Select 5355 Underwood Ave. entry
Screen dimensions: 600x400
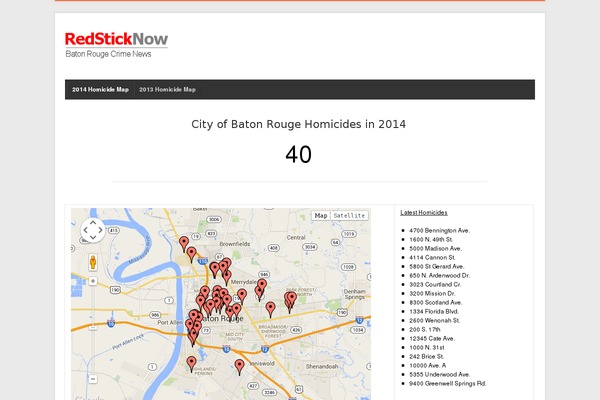pos(440,375)
